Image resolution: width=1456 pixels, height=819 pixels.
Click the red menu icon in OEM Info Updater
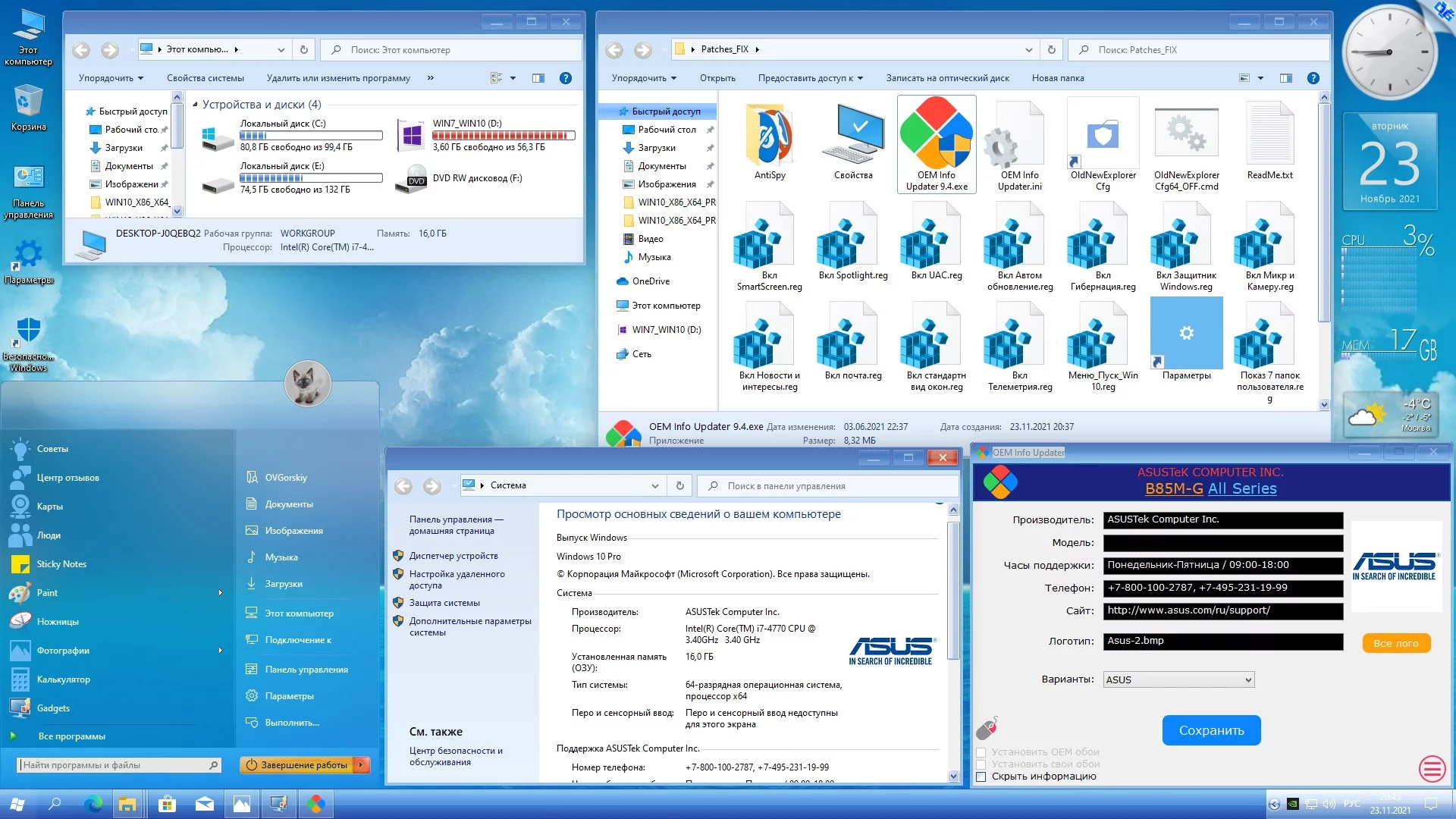click(1431, 769)
